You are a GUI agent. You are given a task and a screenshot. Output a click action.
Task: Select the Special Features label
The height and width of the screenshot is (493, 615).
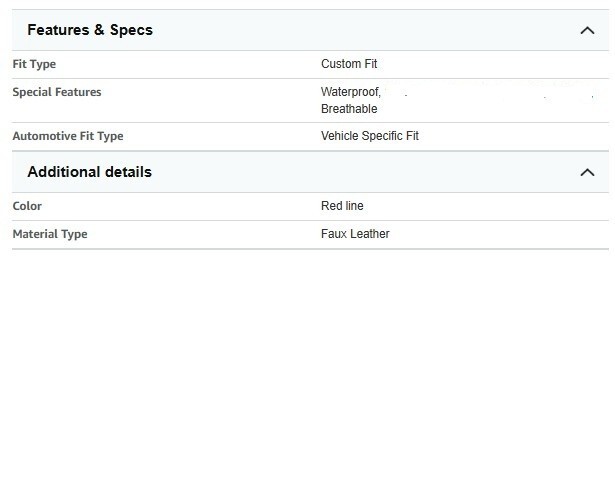[57, 92]
